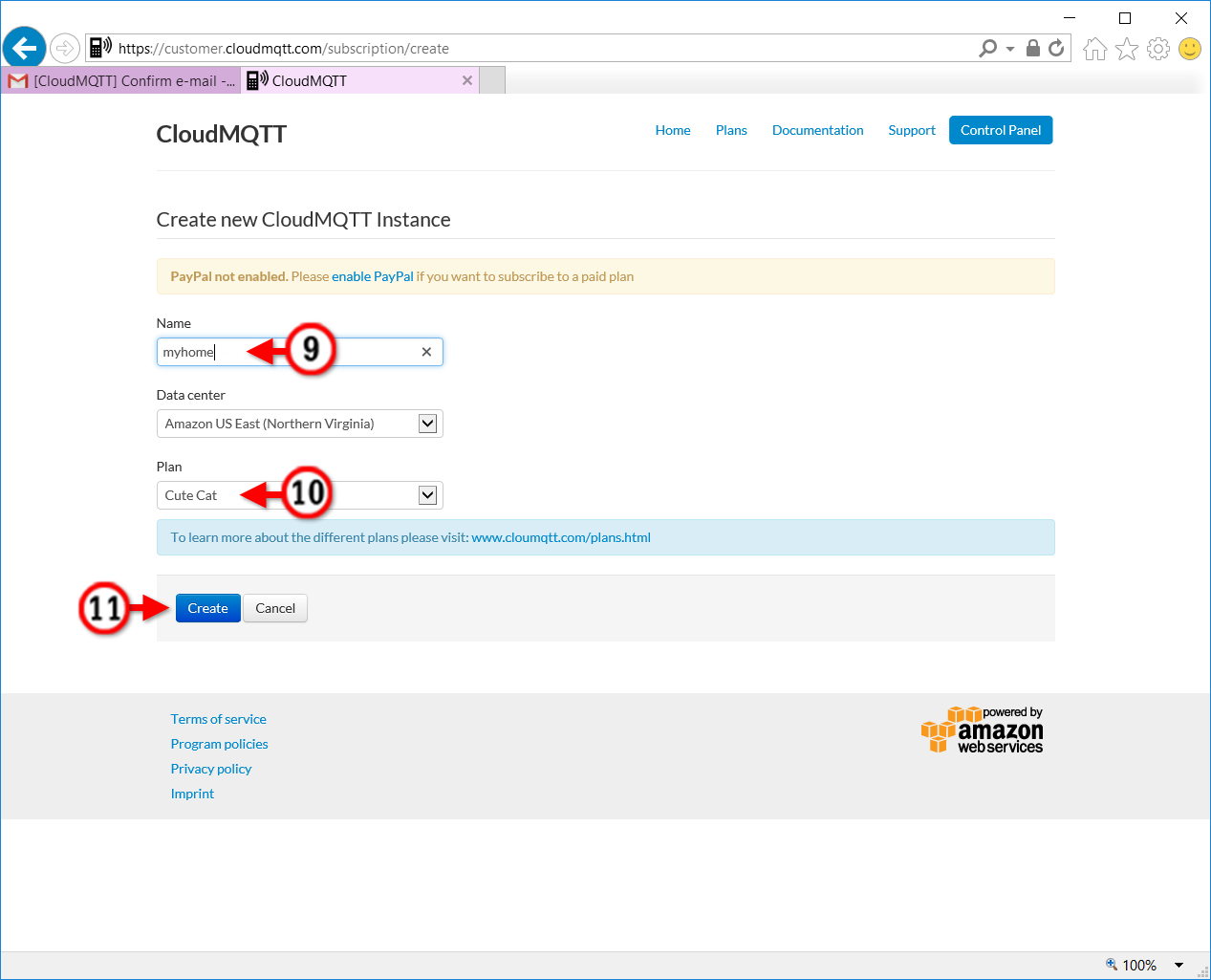The height and width of the screenshot is (980, 1211).
Task: Click the Create button
Action: click(207, 608)
